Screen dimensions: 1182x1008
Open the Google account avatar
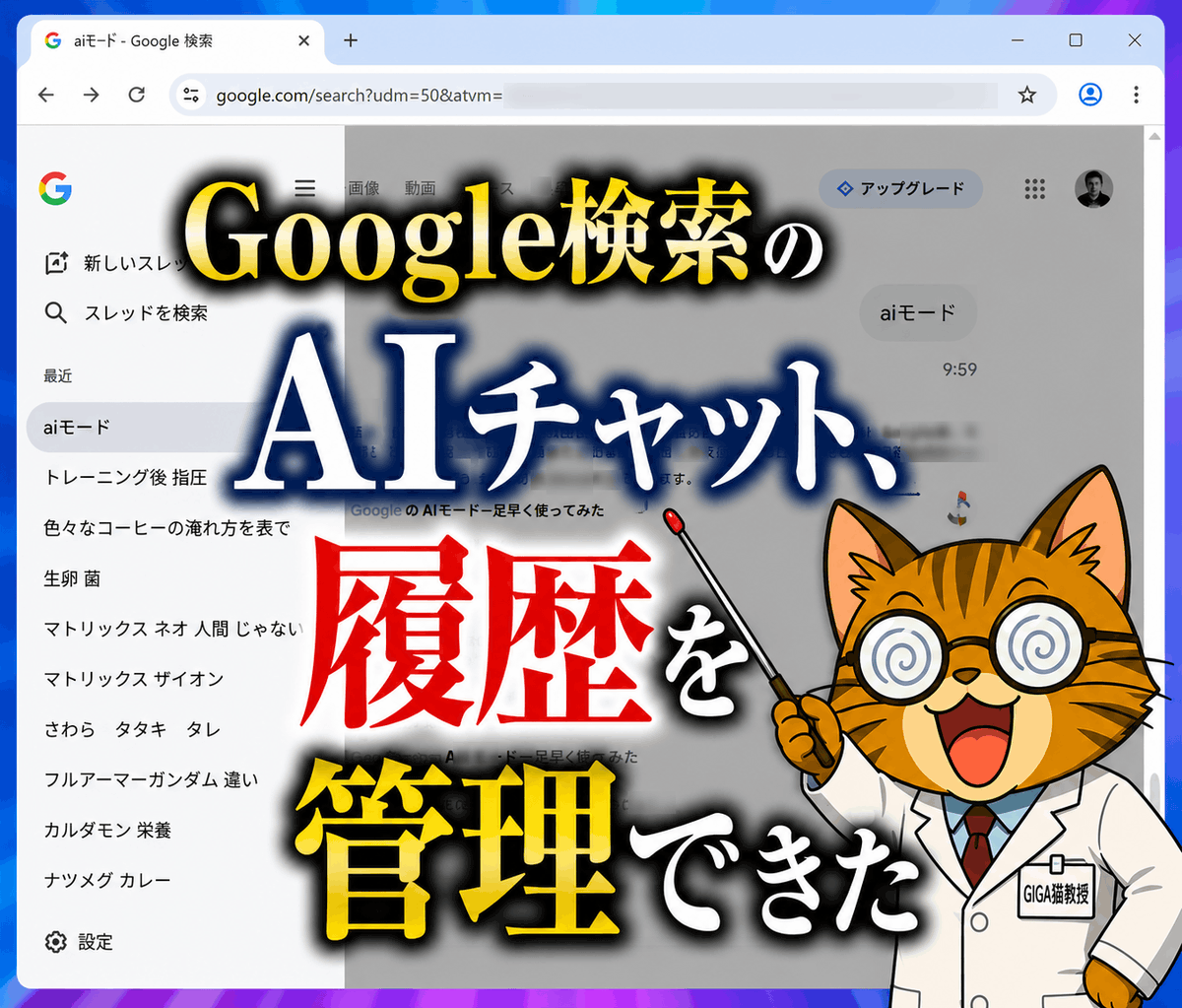[1093, 188]
